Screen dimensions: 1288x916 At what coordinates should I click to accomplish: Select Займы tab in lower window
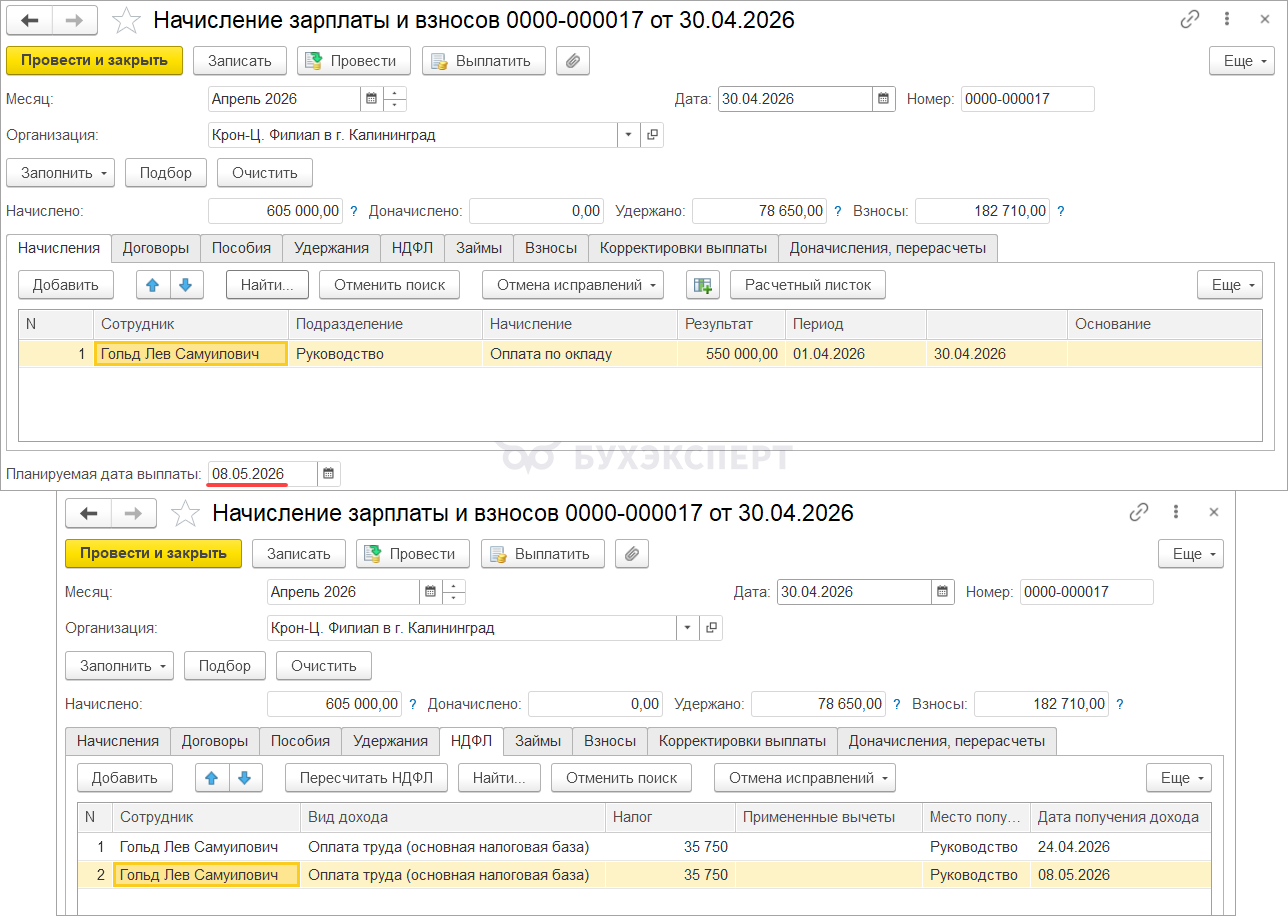(538, 741)
